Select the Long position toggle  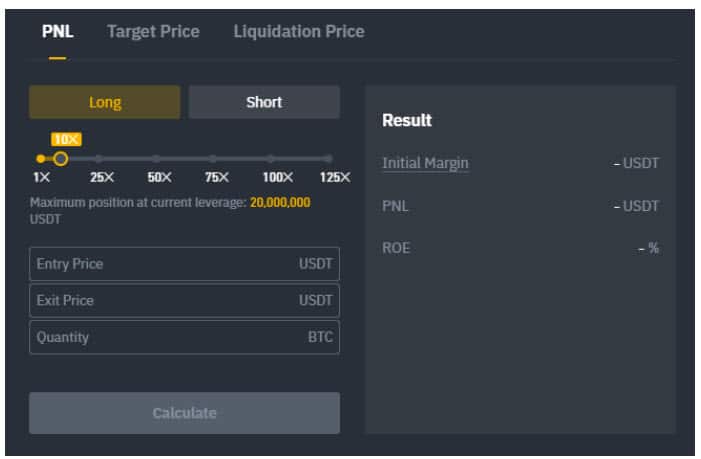tap(105, 102)
